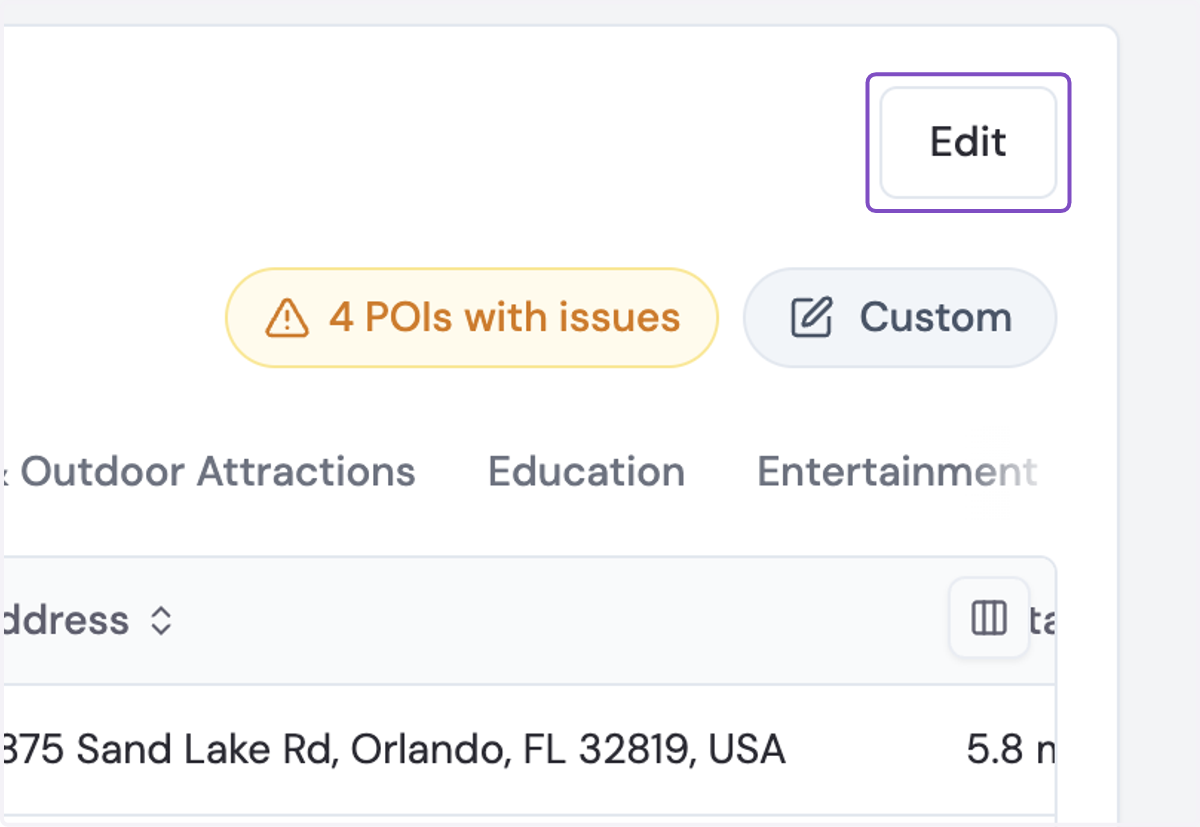Screen dimensions: 1200x827
Task: Sort by the Address column header
Action: point(87,621)
